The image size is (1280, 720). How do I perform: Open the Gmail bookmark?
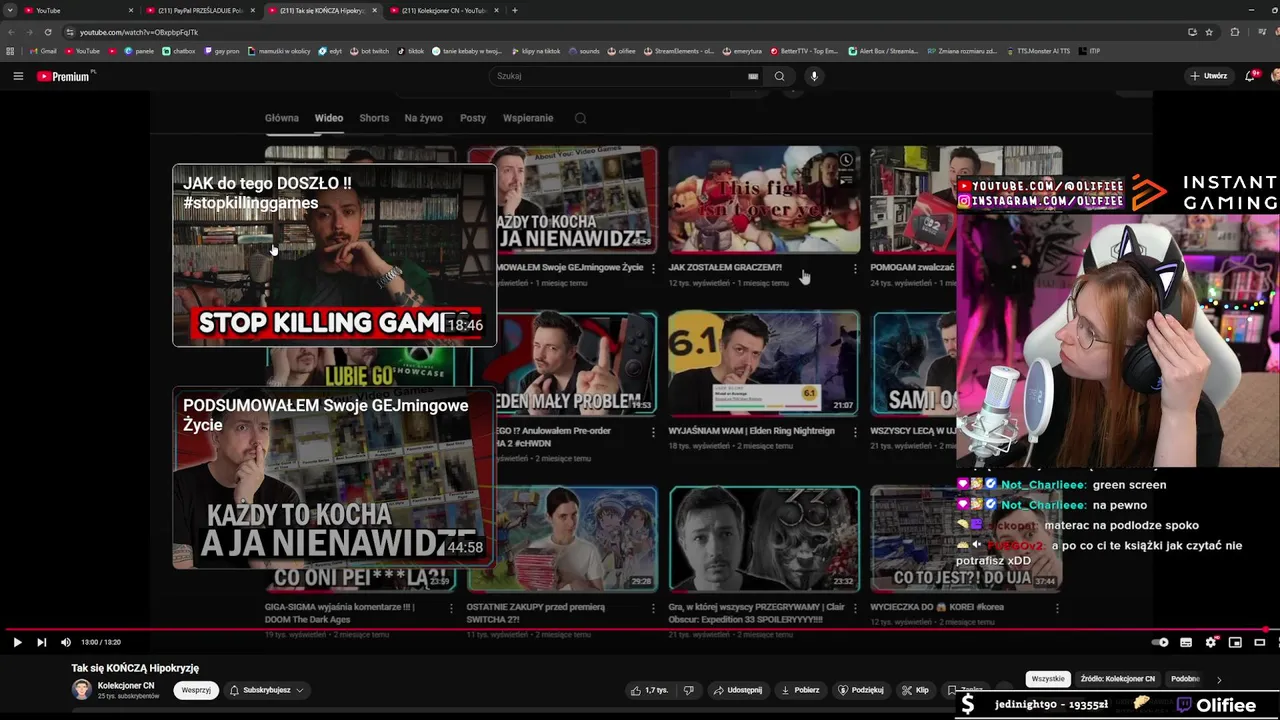point(43,51)
